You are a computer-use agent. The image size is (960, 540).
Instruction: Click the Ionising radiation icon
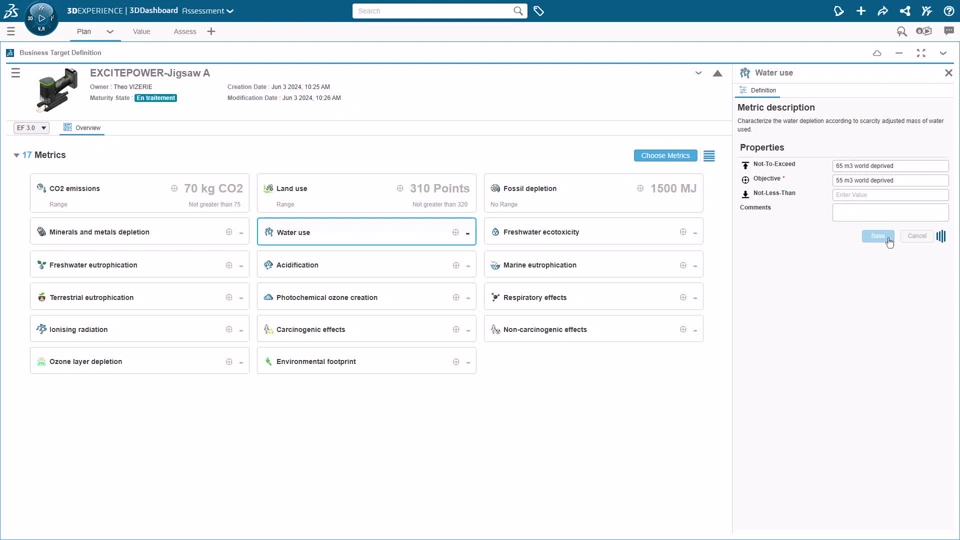point(41,329)
